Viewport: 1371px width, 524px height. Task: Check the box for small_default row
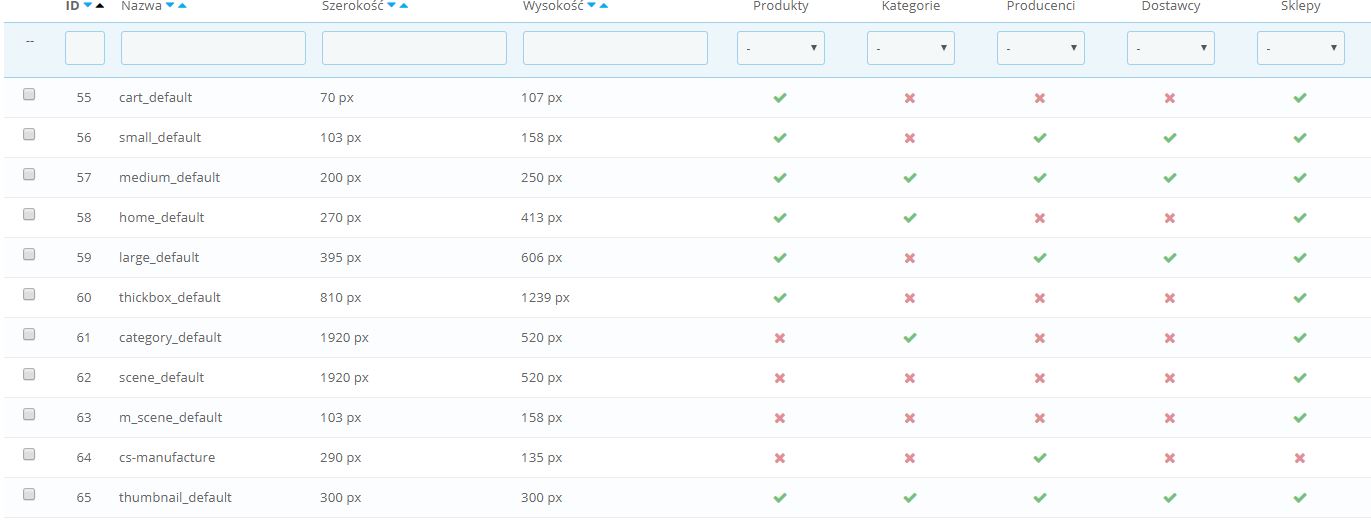tap(29, 134)
